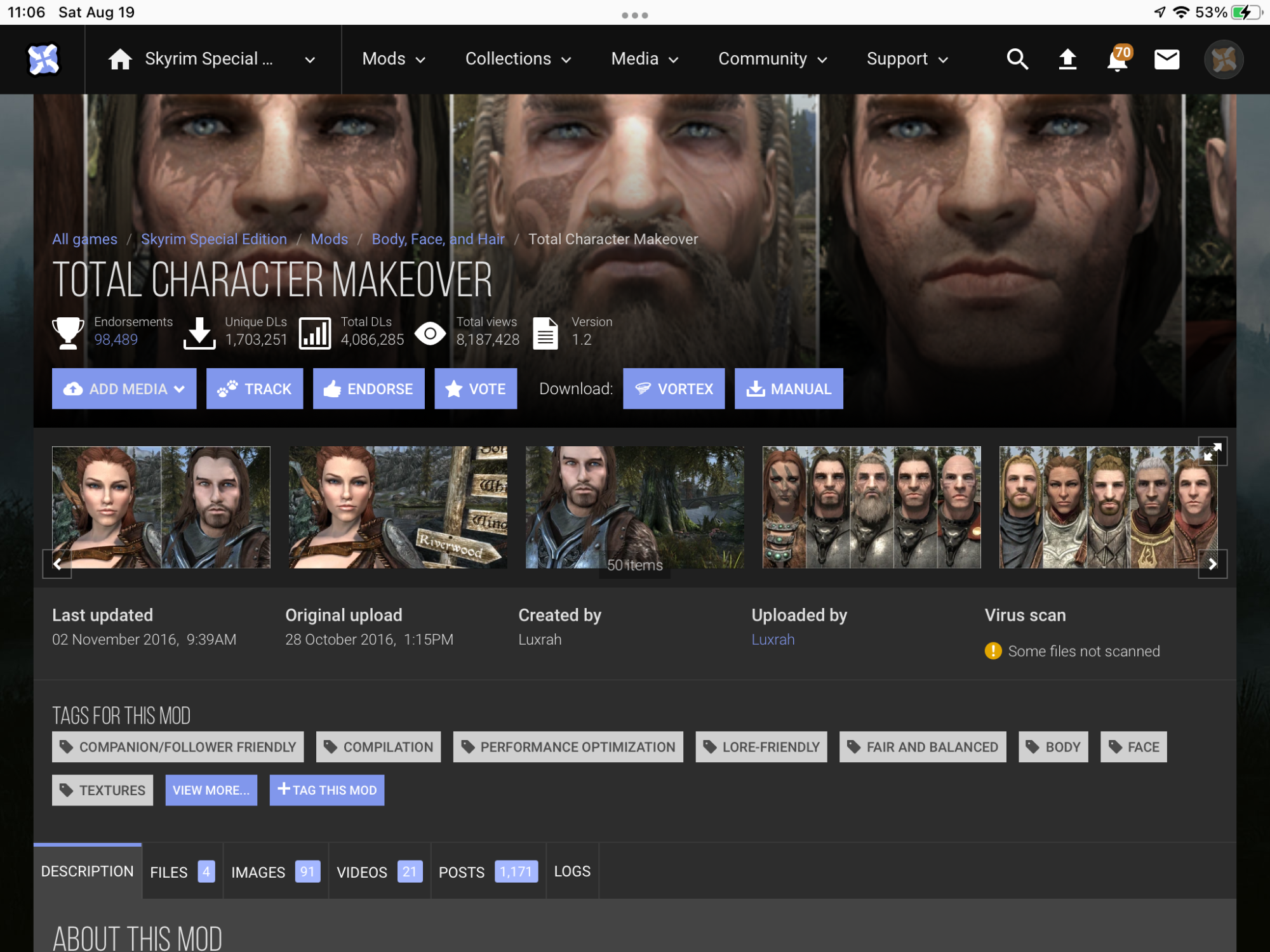1270x952 pixels.
Task: Select the Compilation tag
Action: point(378,746)
